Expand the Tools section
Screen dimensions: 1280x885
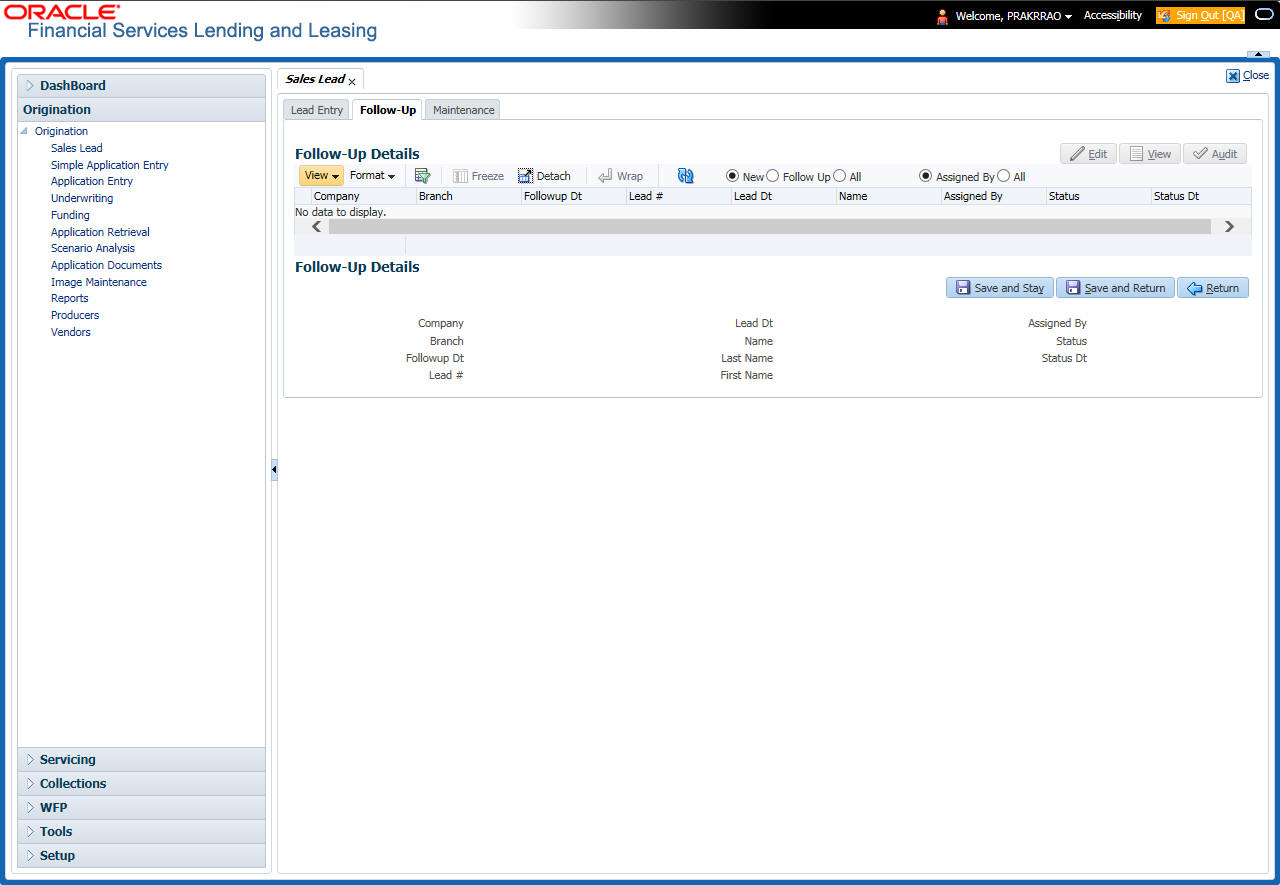30,832
